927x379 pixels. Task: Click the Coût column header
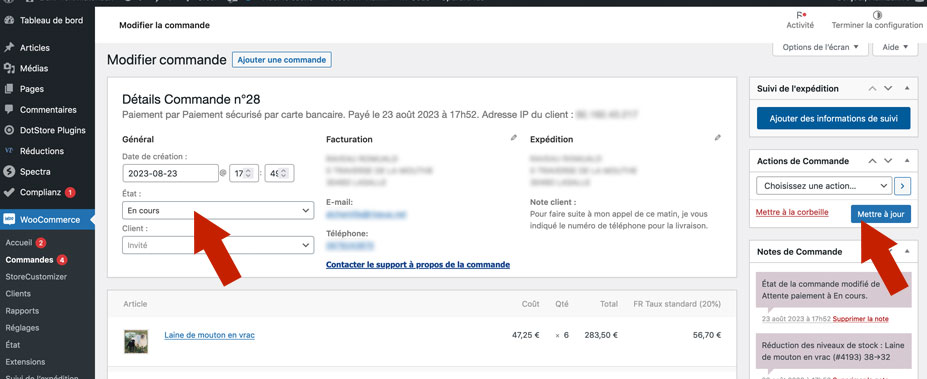coord(530,304)
